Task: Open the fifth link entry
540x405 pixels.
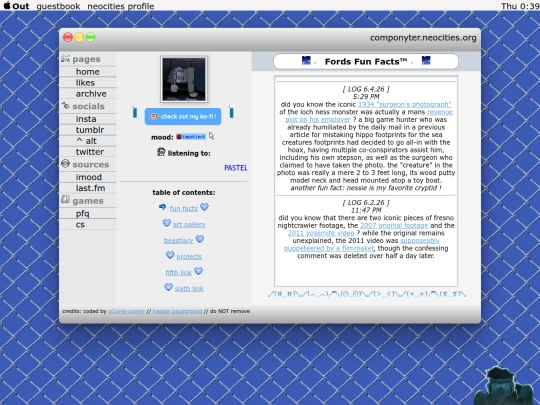Action: pos(178,272)
